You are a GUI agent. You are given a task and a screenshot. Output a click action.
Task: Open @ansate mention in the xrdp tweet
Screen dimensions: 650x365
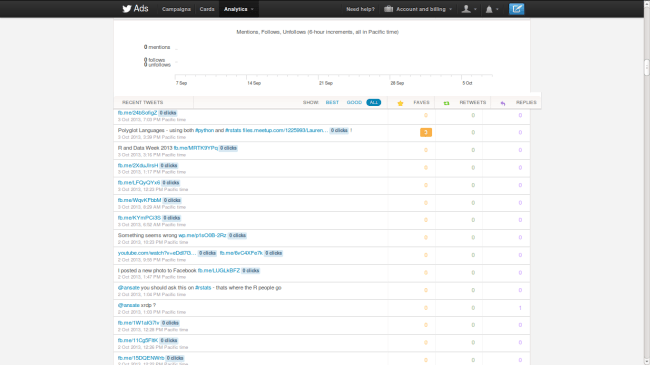pyautogui.click(x=129, y=305)
